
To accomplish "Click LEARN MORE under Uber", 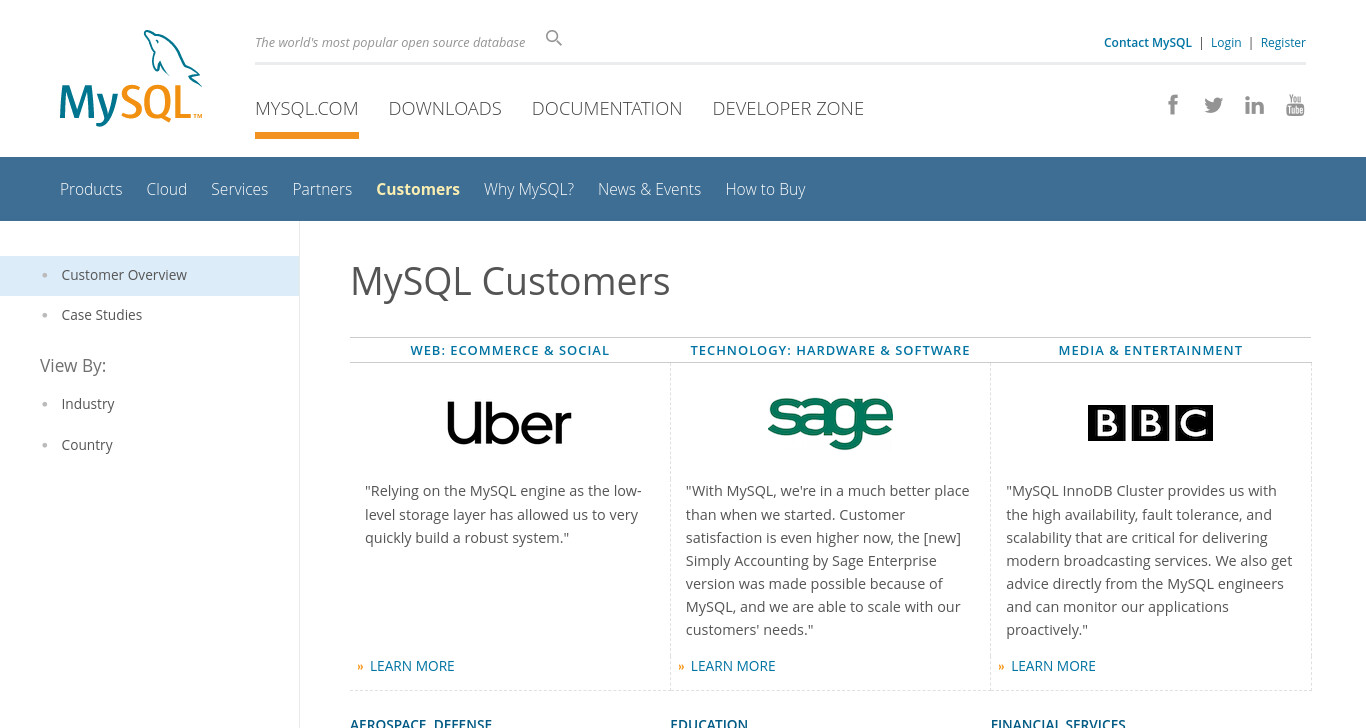I will [x=412, y=666].
